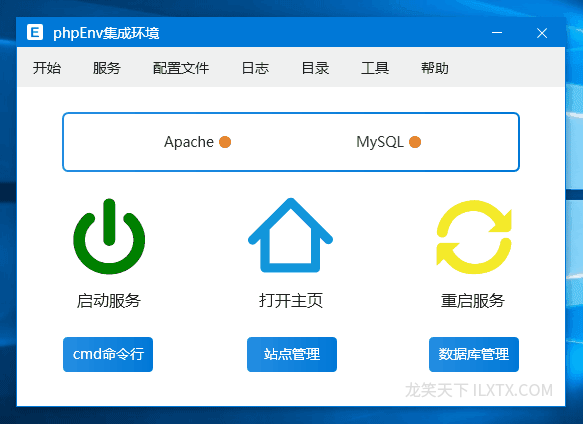Click the phpEnv logo in title bar
Screen dimensions: 583x424
click(35, 32)
